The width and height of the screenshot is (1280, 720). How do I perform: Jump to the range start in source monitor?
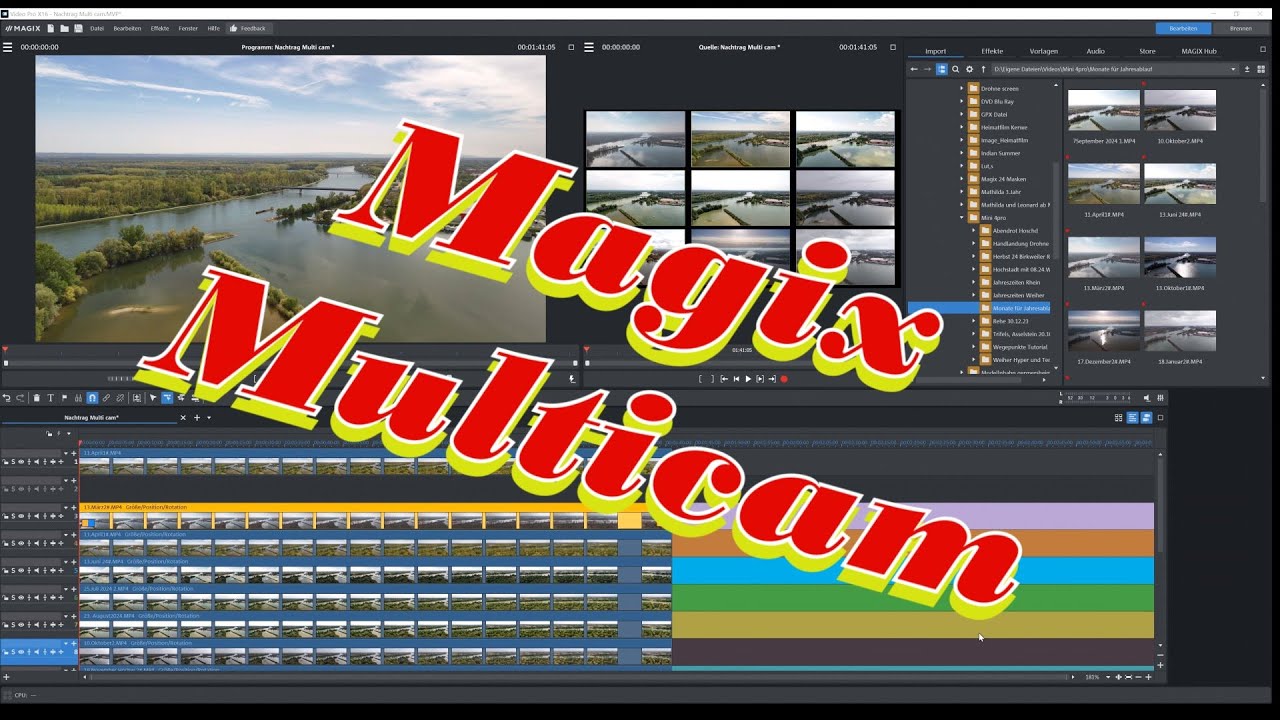click(x=724, y=379)
